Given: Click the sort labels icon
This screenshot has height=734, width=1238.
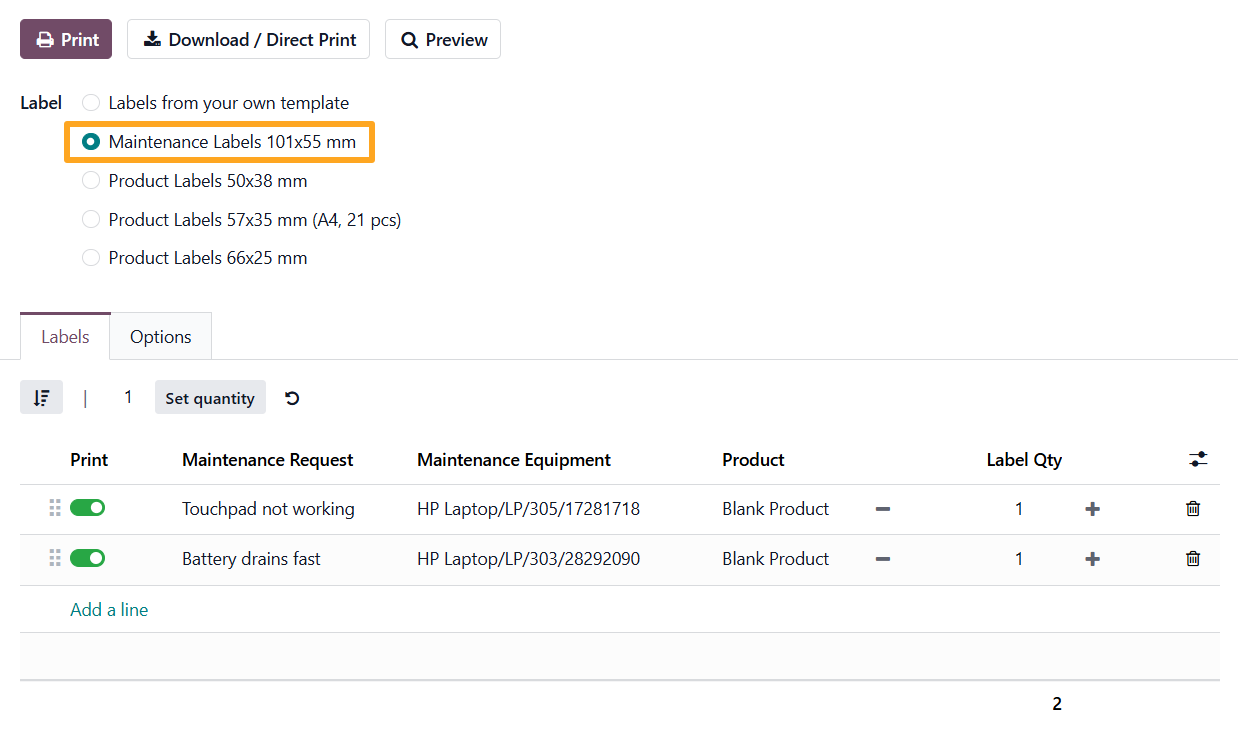Looking at the screenshot, I should tap(41, 398).
